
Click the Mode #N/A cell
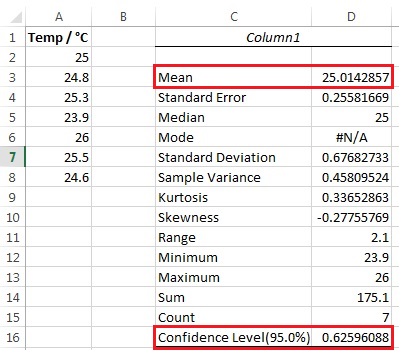351,137
